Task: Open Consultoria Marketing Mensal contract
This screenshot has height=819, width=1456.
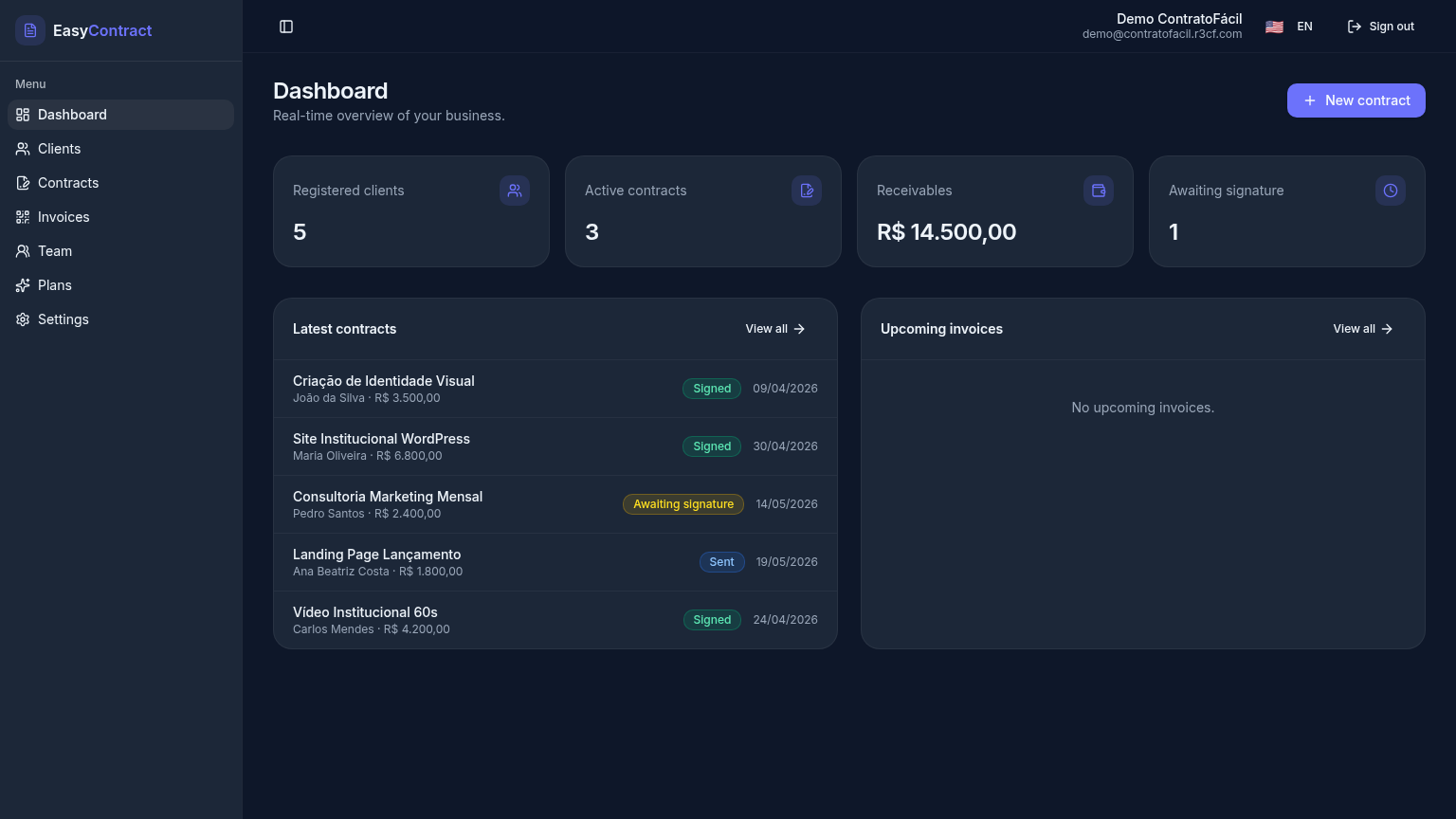Action: [555, 504]
